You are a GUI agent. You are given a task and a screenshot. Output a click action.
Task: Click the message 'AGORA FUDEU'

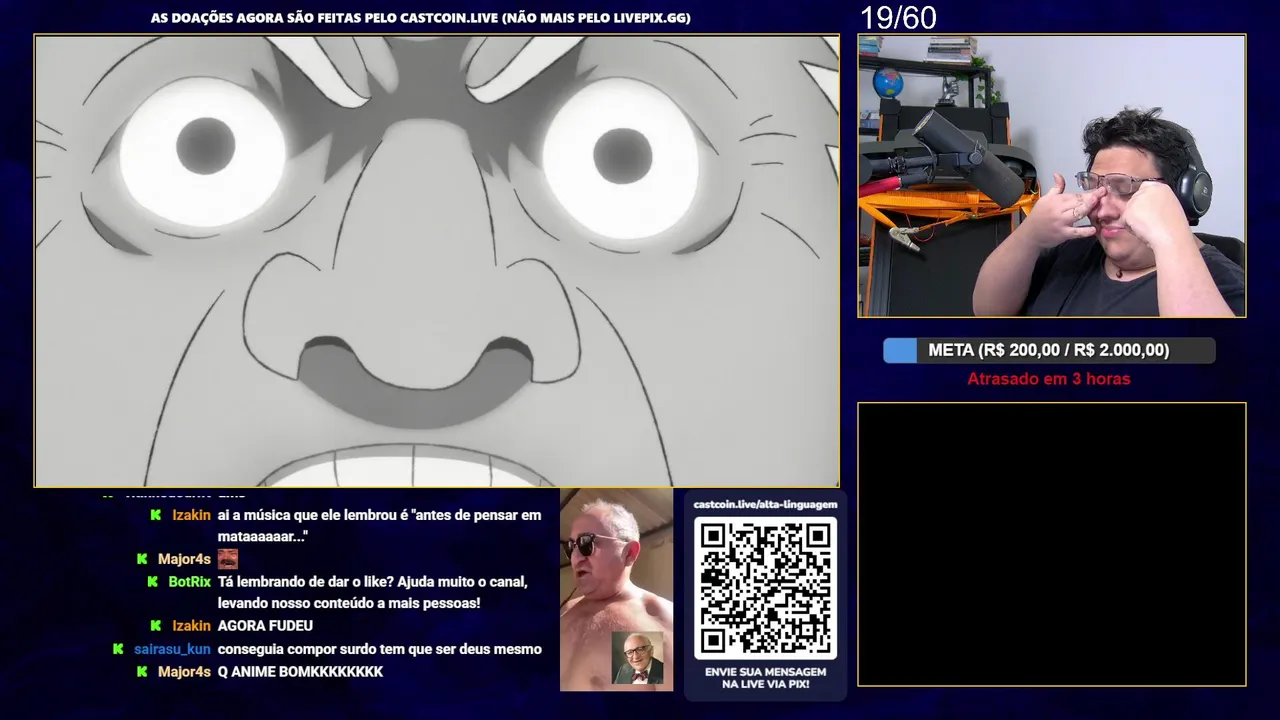[265, 626]
